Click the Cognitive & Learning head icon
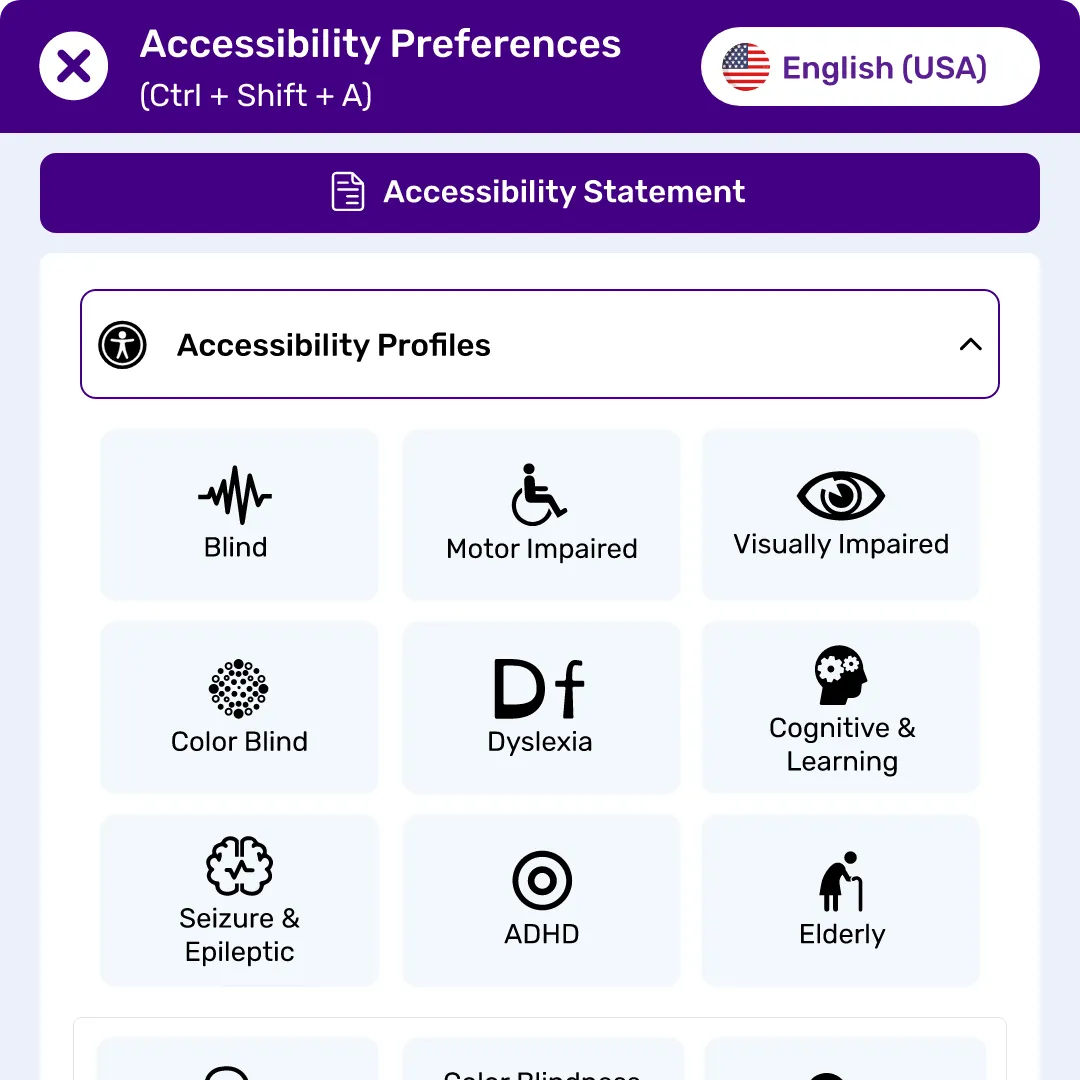Image resolution: width=1080 pixels, height=1080 pixels. pos(840,674)
